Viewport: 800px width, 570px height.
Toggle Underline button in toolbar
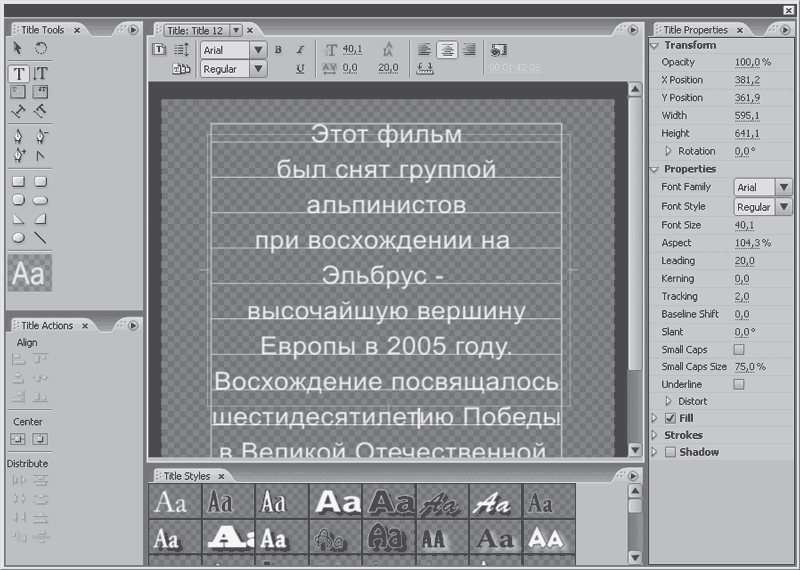[300, 68]
